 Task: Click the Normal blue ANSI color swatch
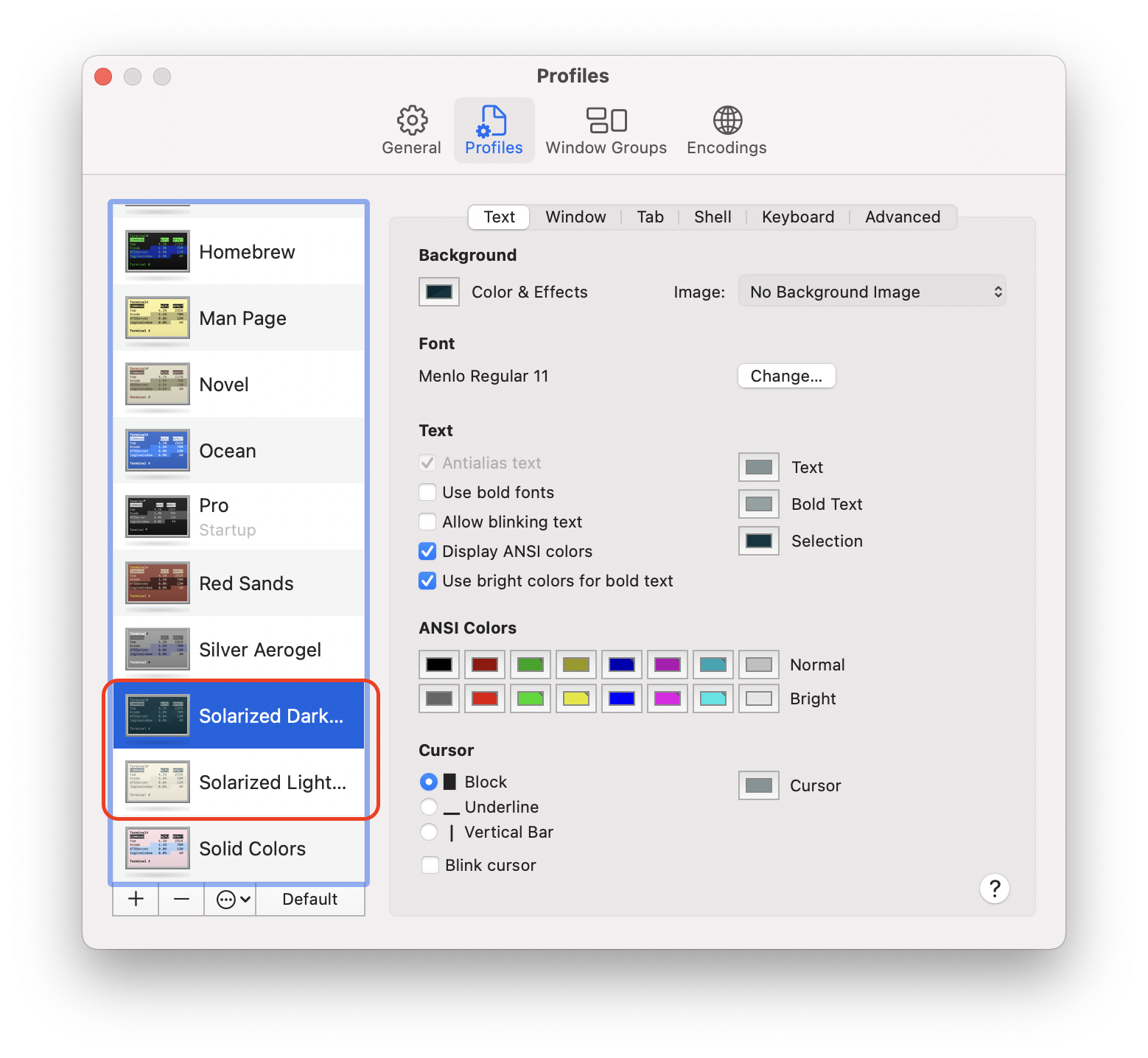(622, 665)
